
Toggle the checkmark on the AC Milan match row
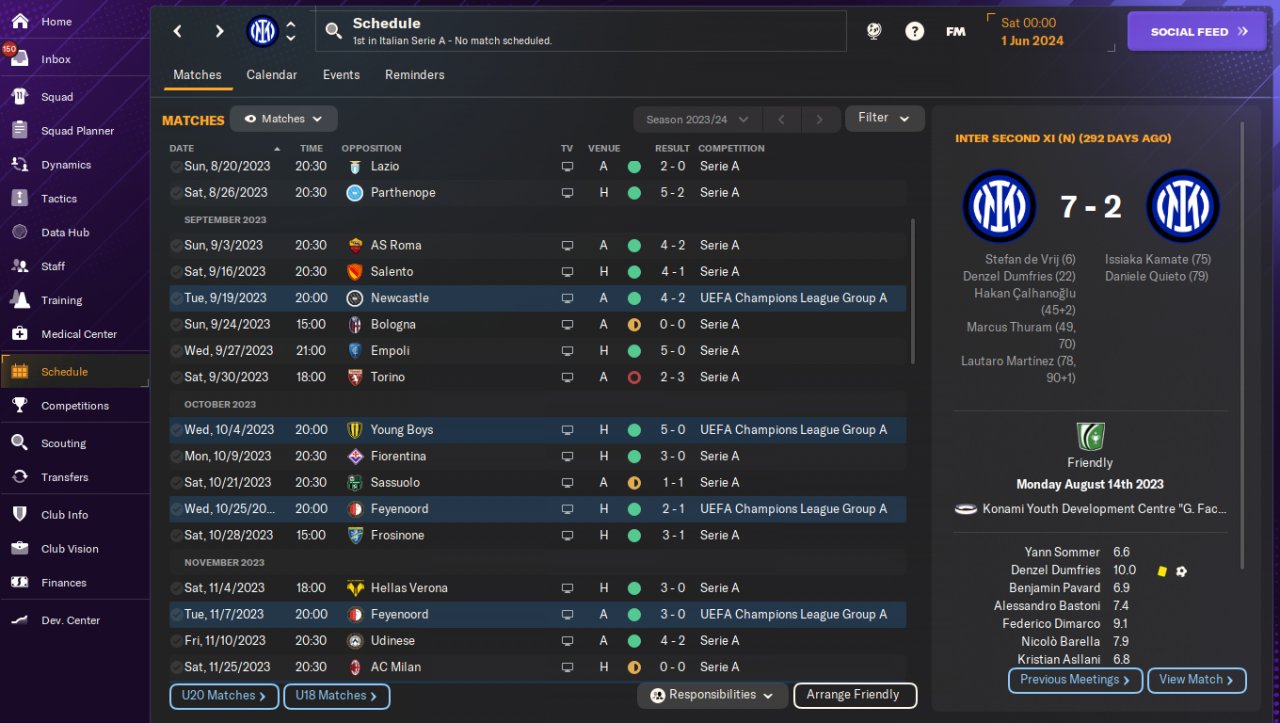[x=176, y=667]
